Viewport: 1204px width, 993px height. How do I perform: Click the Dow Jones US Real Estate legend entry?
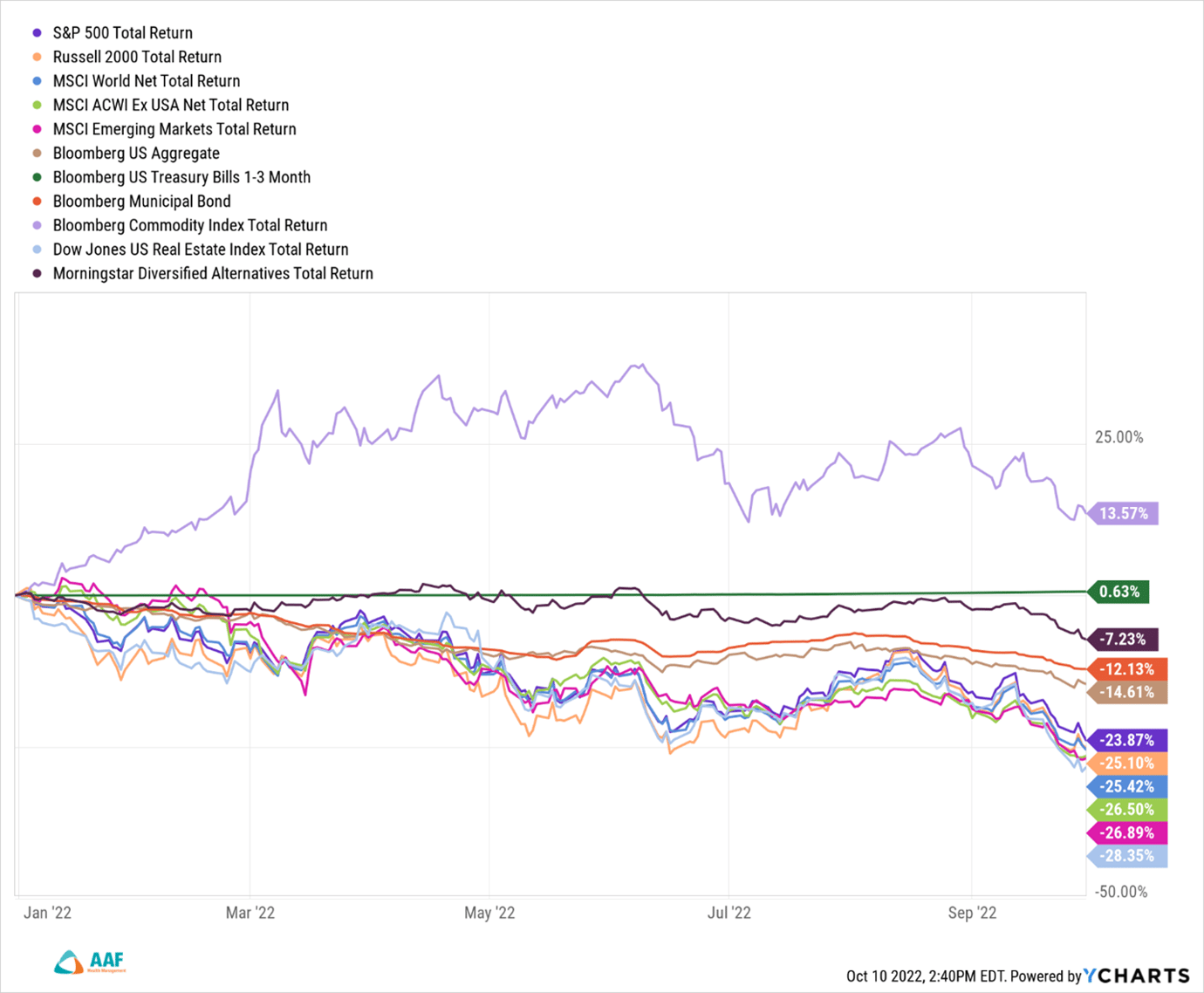click(200, 250)
